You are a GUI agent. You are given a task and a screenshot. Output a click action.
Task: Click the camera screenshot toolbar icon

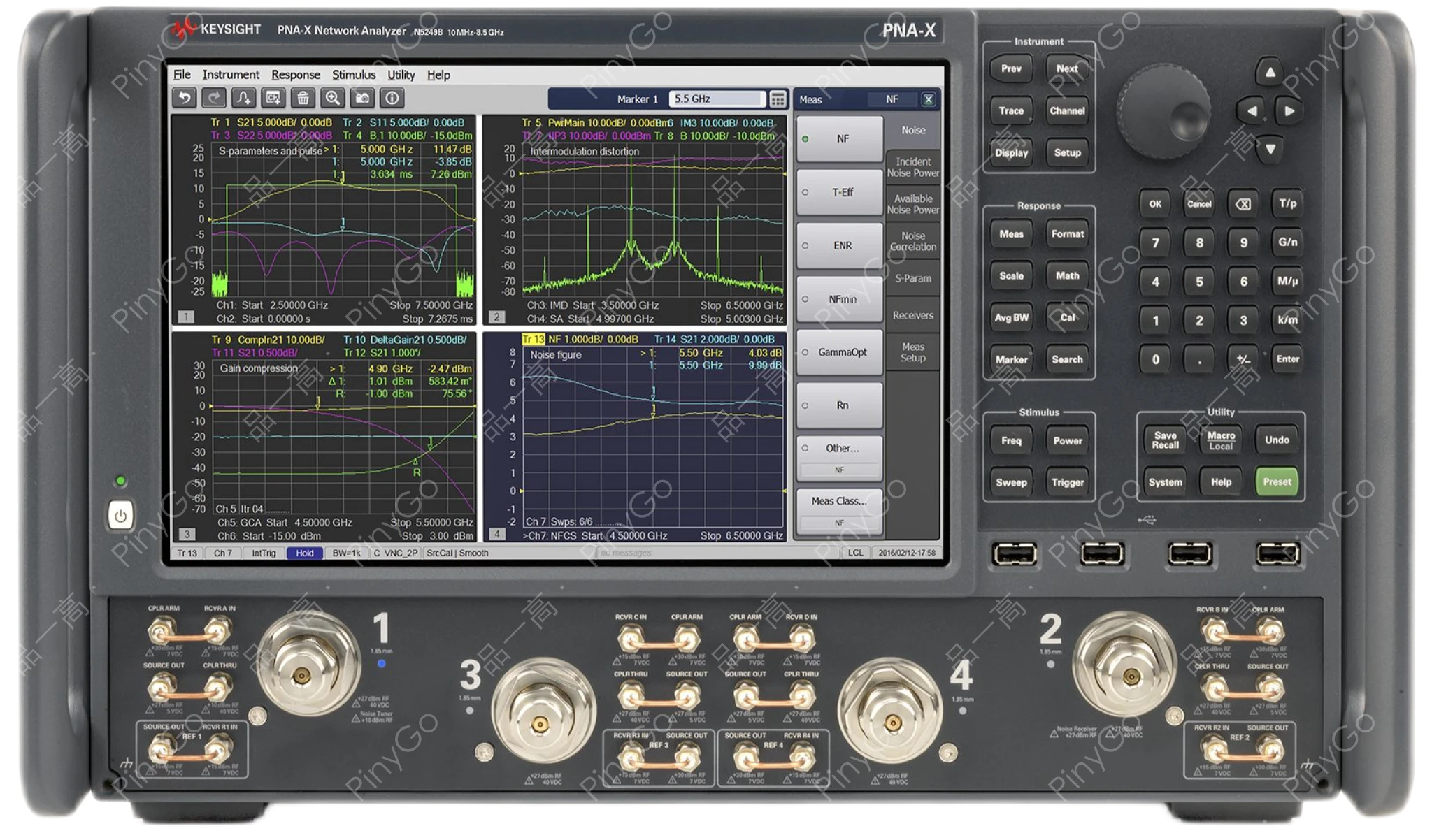(362, 98)
